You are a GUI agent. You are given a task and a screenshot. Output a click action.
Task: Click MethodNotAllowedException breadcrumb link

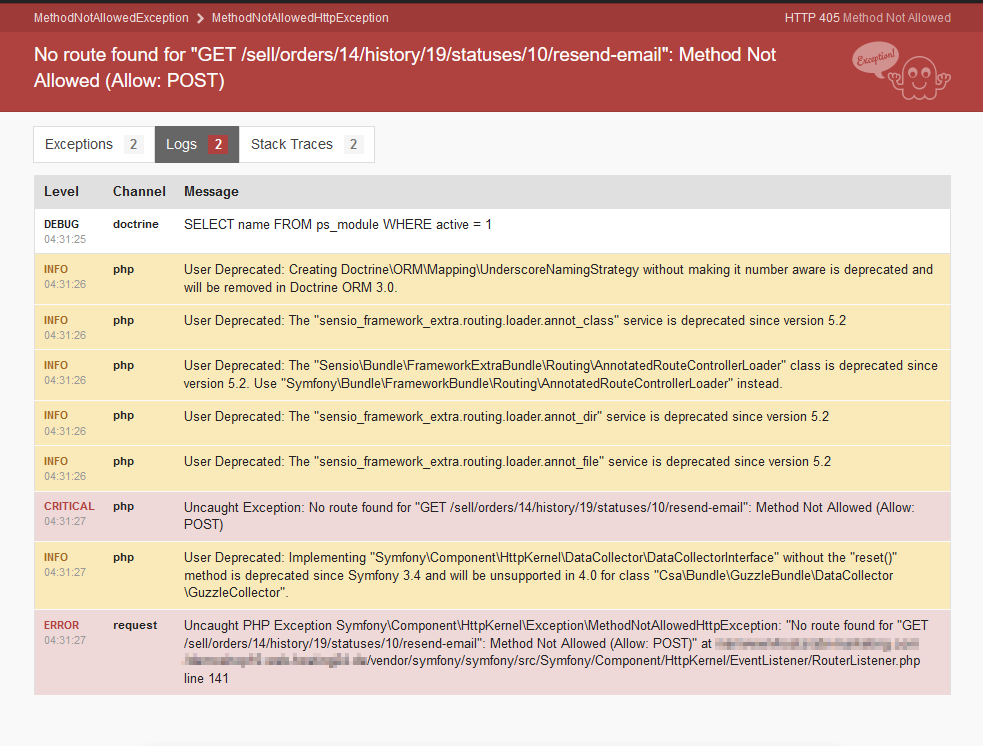pos(111,18)
